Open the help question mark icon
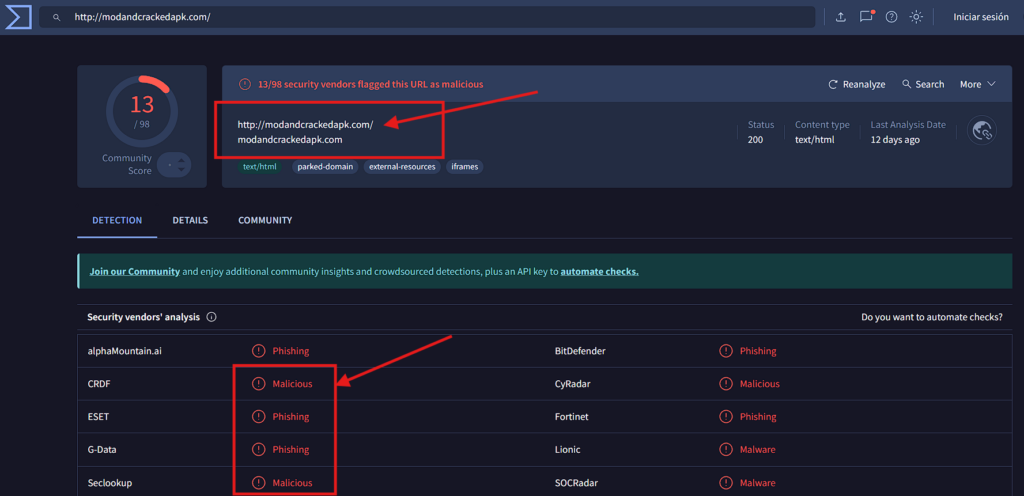 click(x=891, y=17)
